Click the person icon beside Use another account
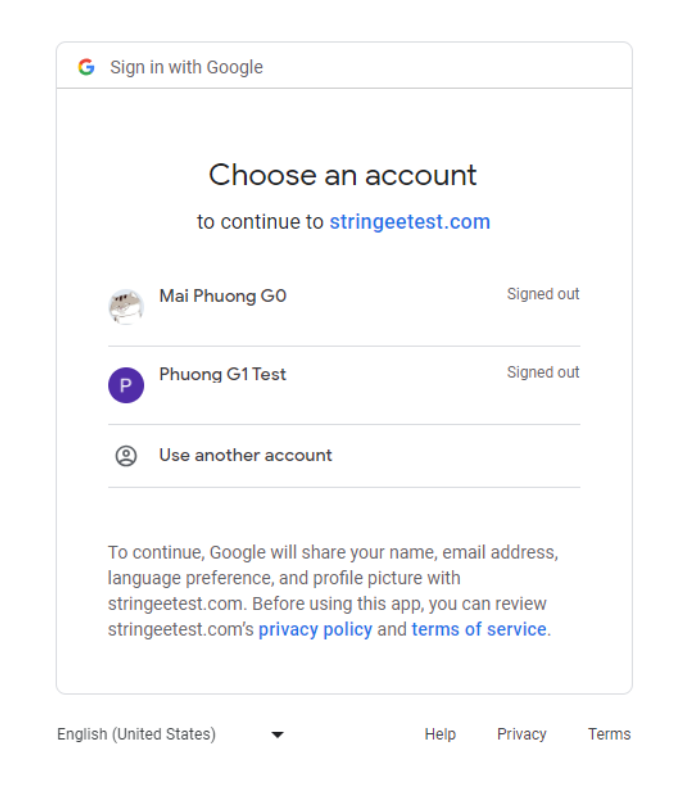The height and width of the screenshot is (793, 686). pyautogui.click(x=126, y=456)
